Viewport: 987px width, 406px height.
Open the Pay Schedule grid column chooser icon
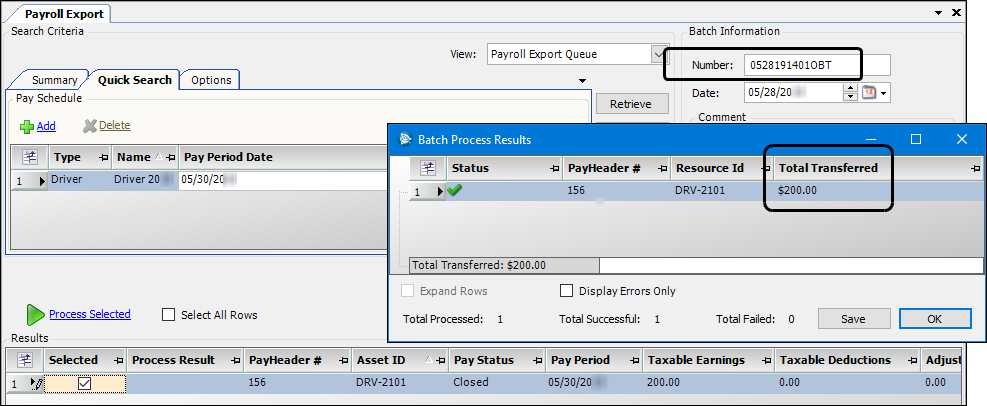coord(29,157)
